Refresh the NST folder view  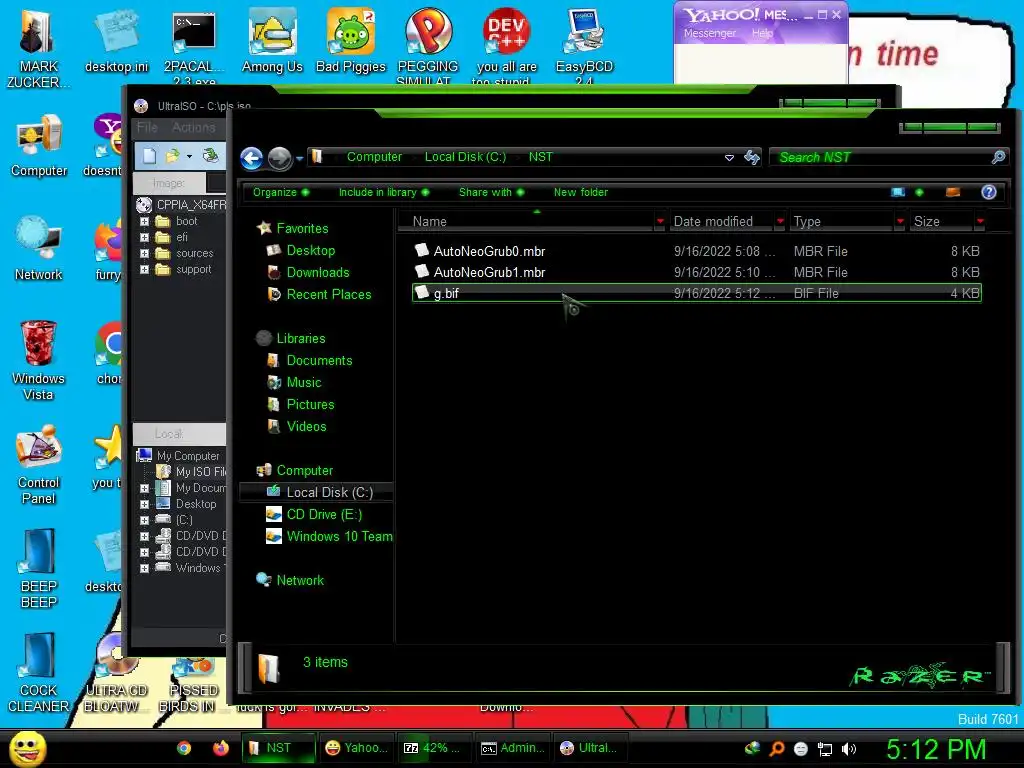[x=752, y=157]
